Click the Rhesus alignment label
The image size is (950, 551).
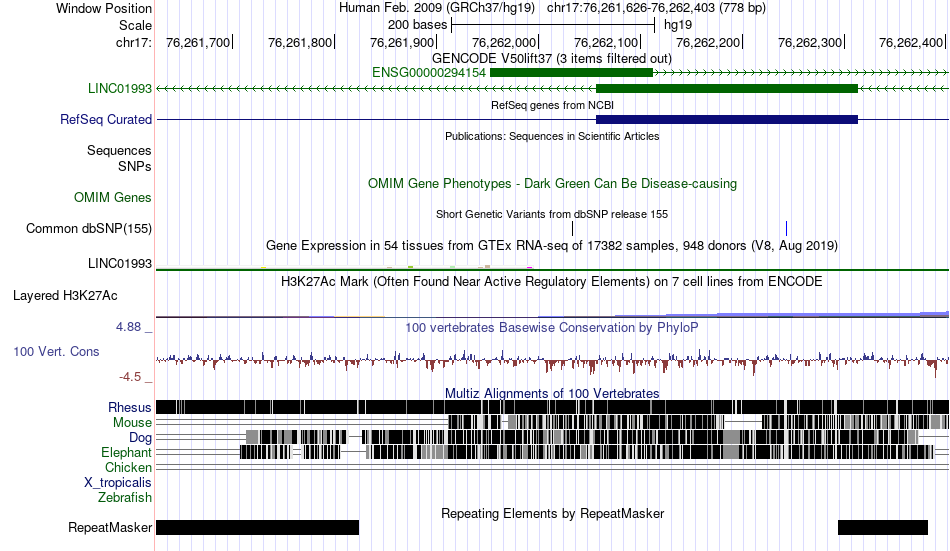point(130,407)
